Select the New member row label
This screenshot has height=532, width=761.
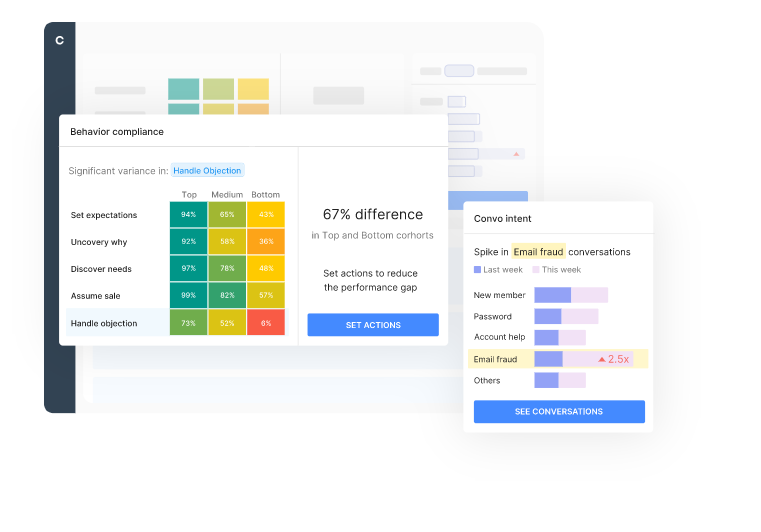(x=499, y=295)
